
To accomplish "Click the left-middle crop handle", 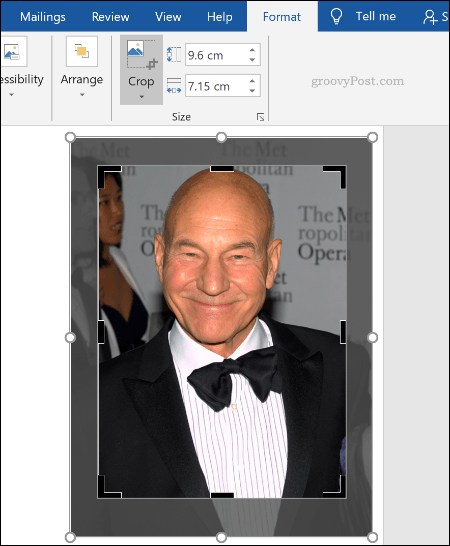I will [101, 332].
